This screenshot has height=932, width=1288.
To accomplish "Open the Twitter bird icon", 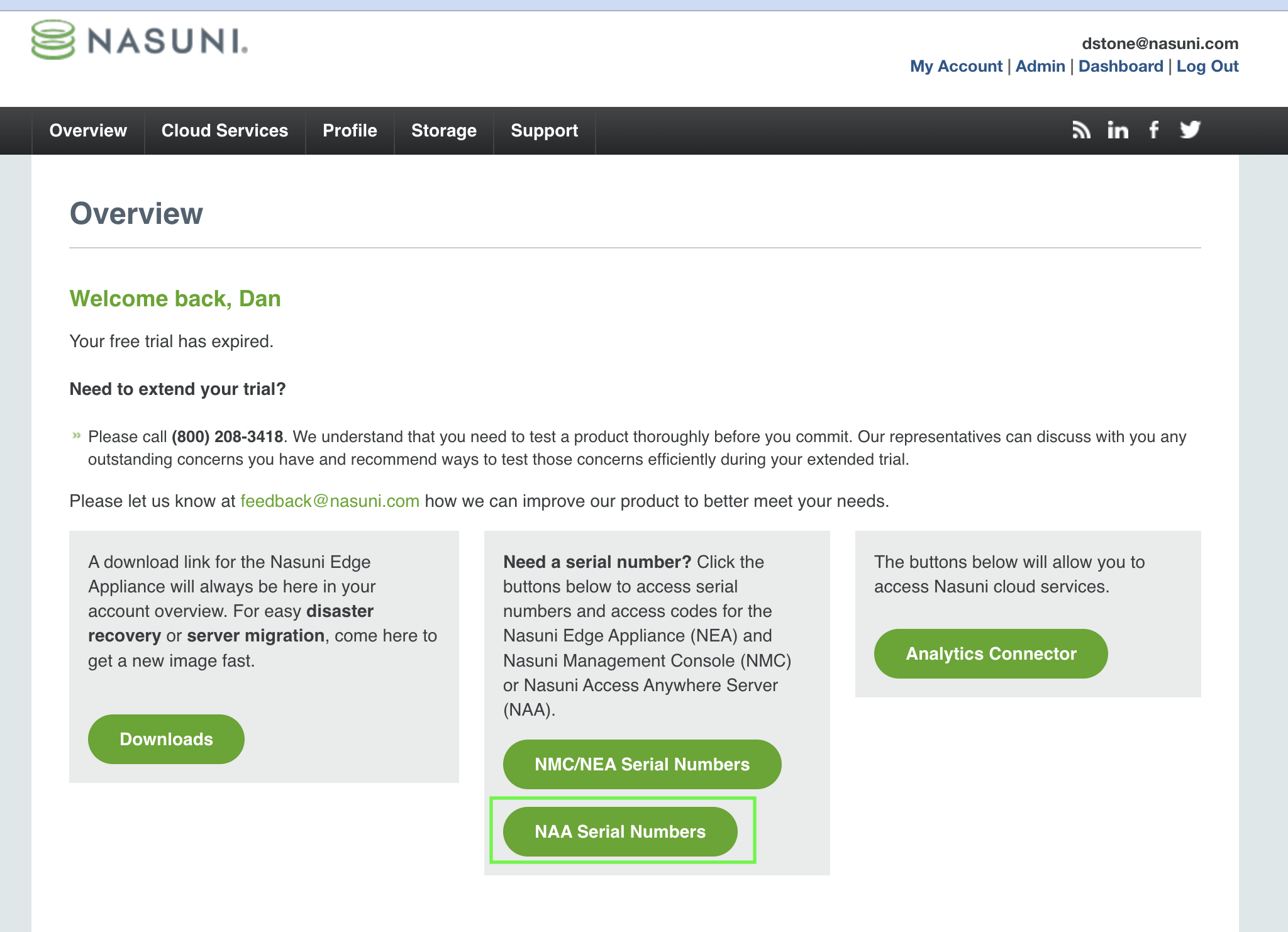I will coord(1190,130).
